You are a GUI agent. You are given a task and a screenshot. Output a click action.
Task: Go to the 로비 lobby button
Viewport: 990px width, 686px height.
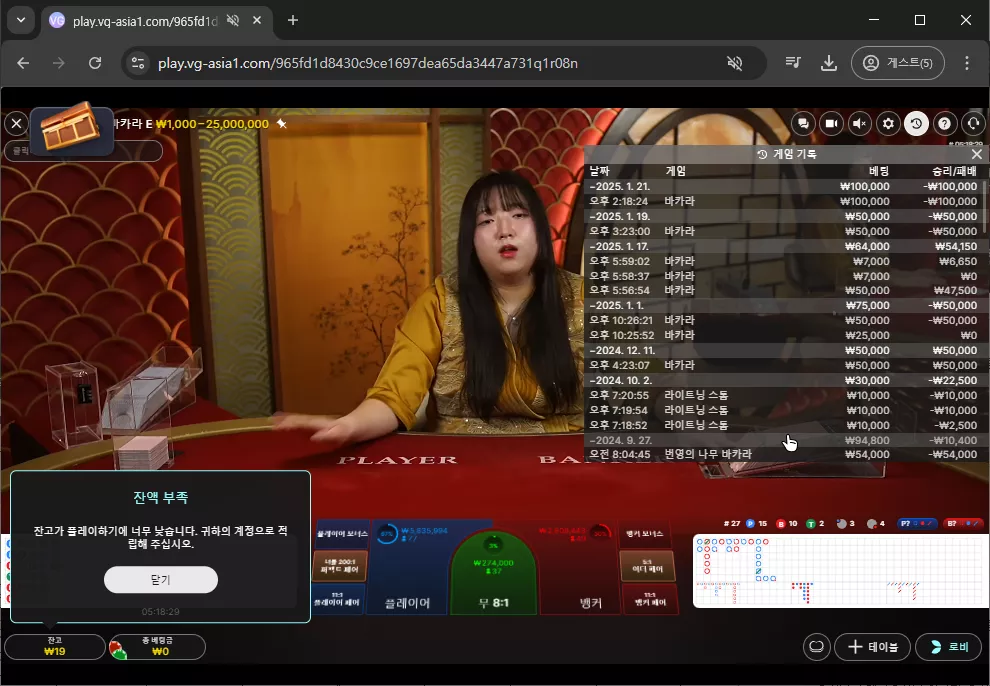(948, 647)
